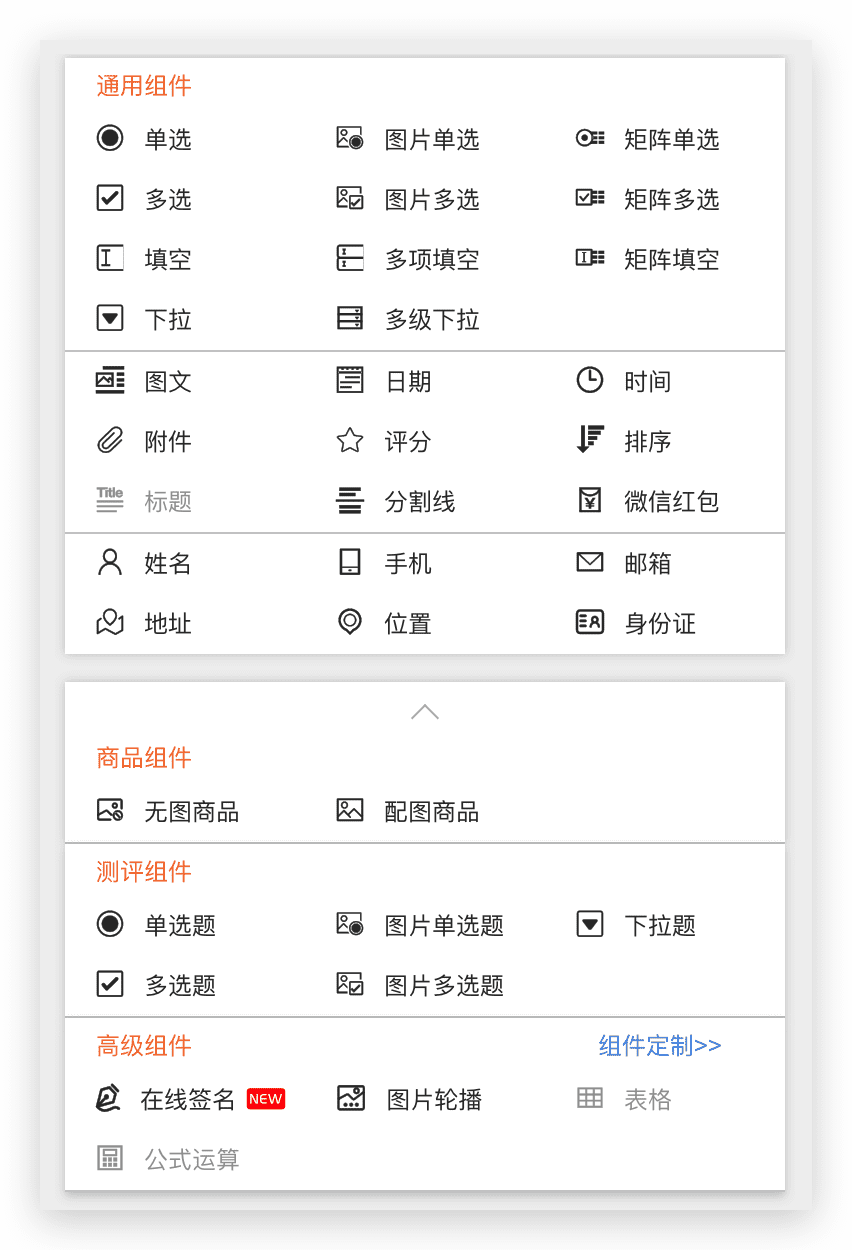Click the 多选 checkbox icon in 通用组件
This screenshot has height=1250, width=852.
click(x=110, y=198)
